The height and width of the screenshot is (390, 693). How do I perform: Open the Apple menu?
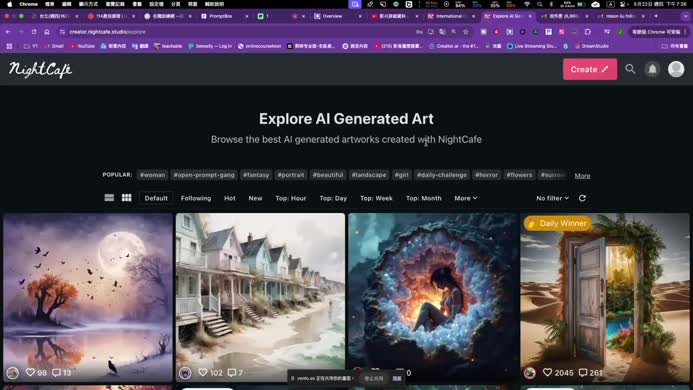click(x=9, y=4)
